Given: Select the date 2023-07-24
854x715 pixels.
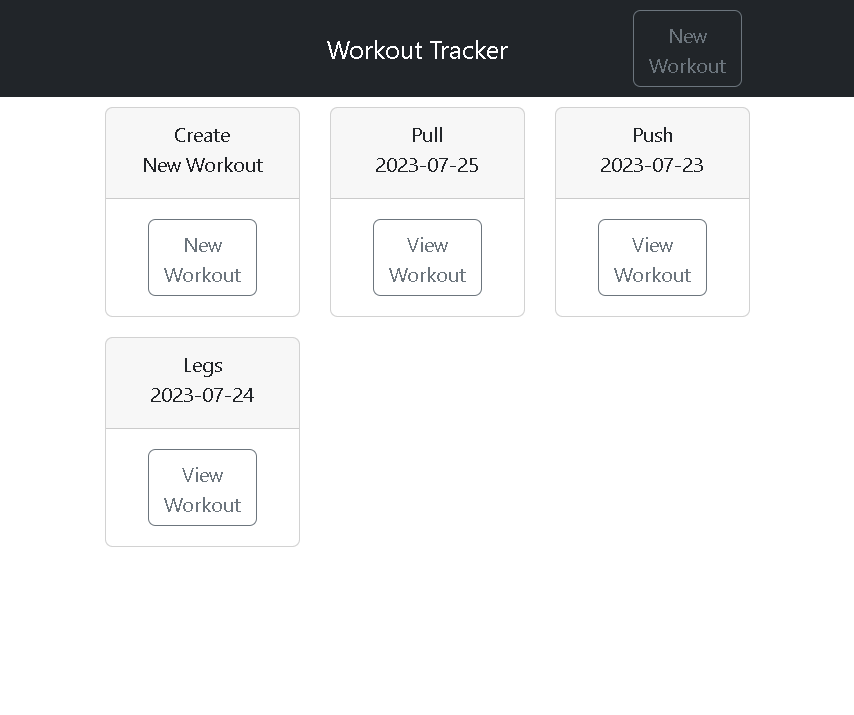Looking at the screenshot, I should click(x=202, y=395).
